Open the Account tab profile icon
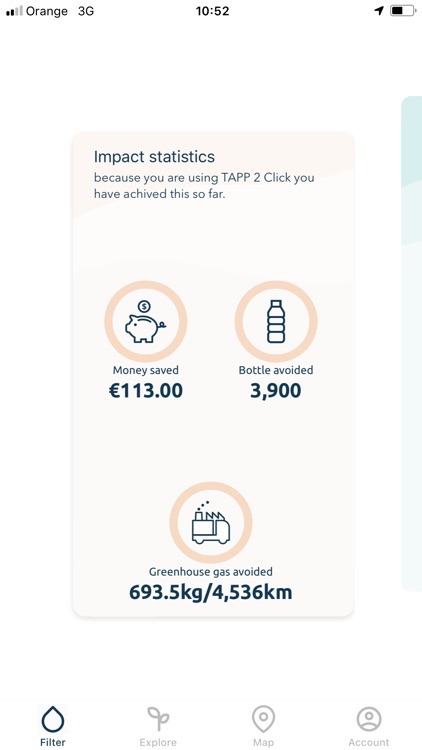 coord(369,719)
